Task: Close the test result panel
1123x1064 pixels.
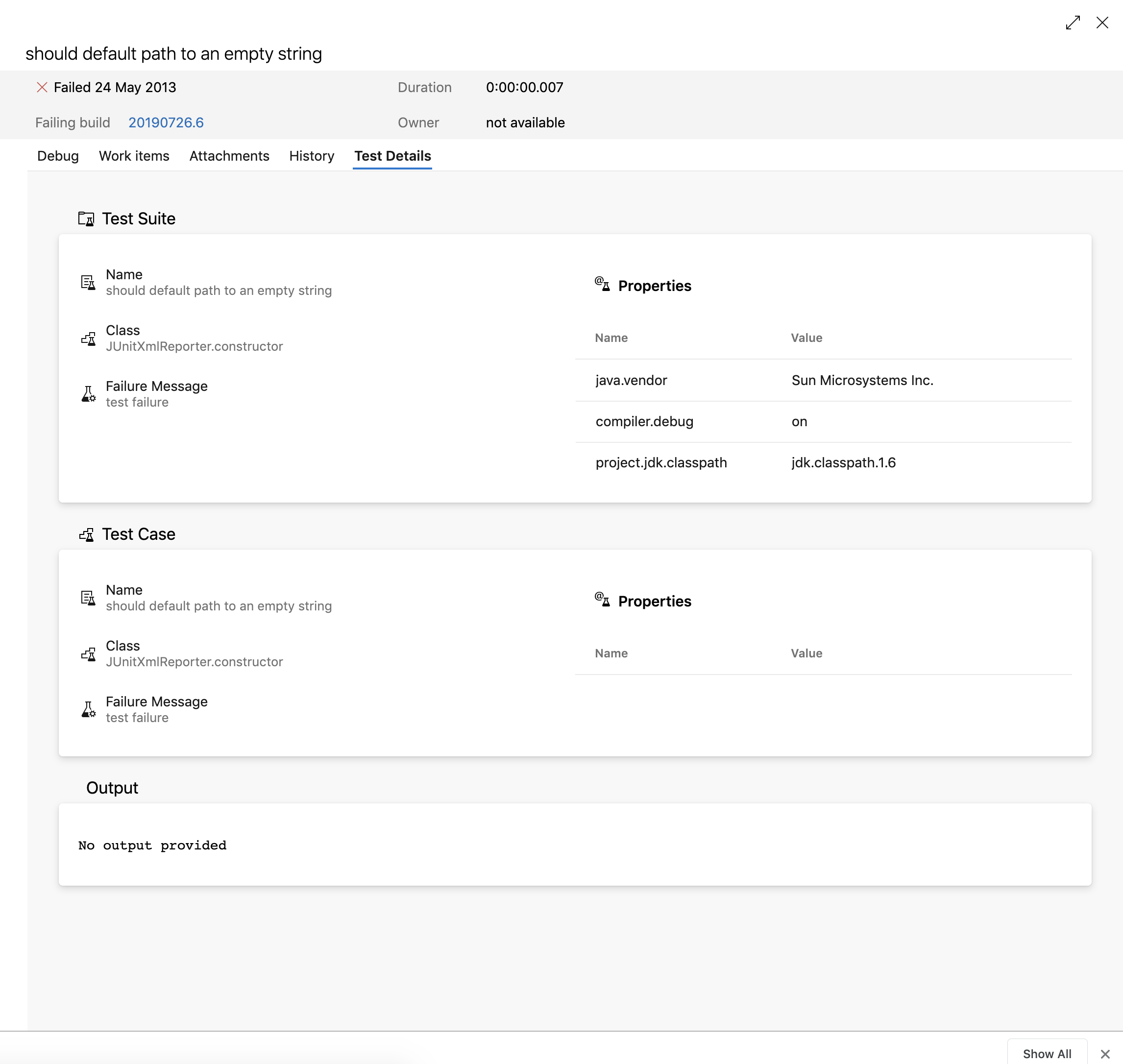Action: coord(1102,23)
